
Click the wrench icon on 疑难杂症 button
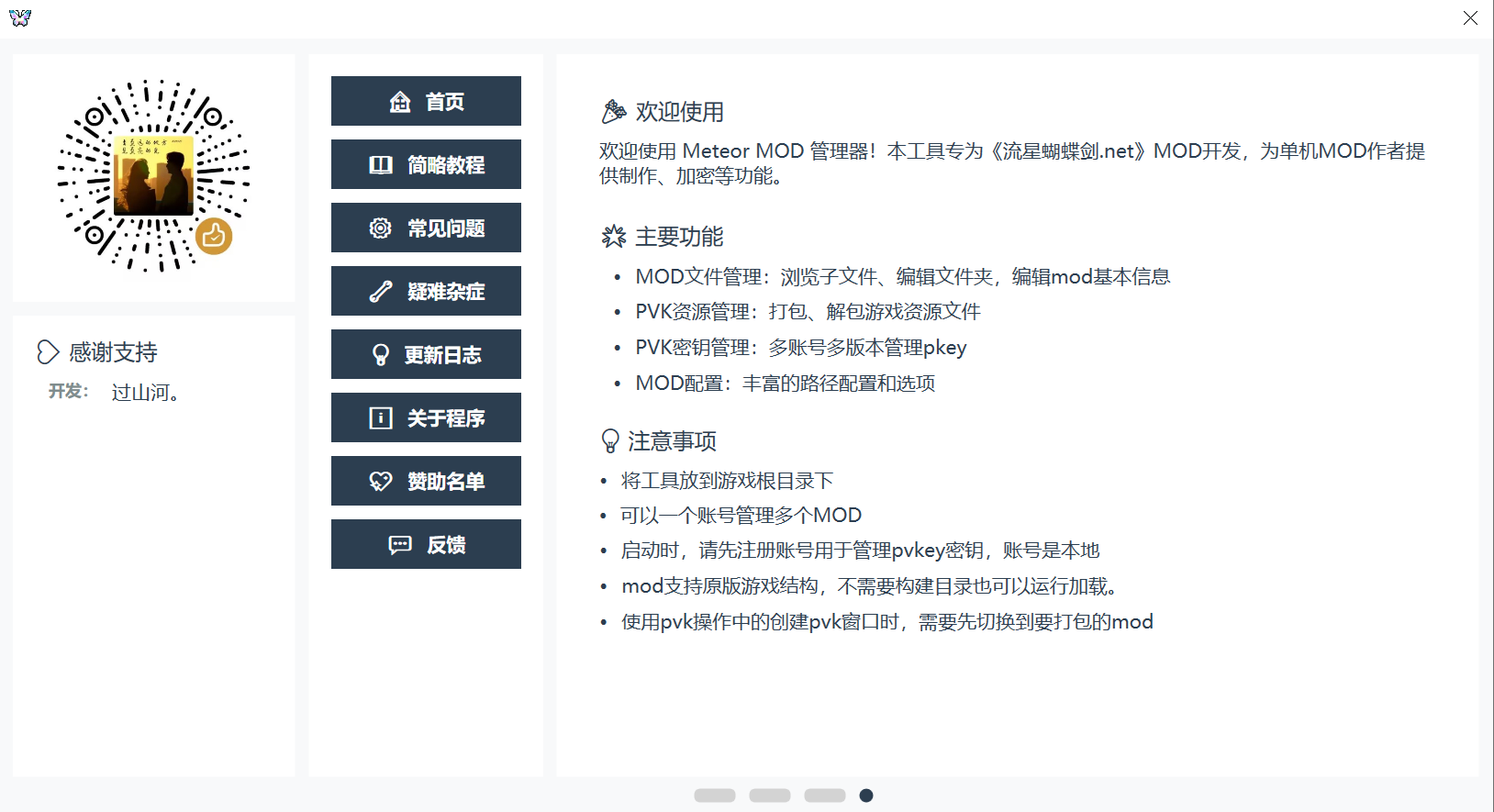(x=381, y=292)
